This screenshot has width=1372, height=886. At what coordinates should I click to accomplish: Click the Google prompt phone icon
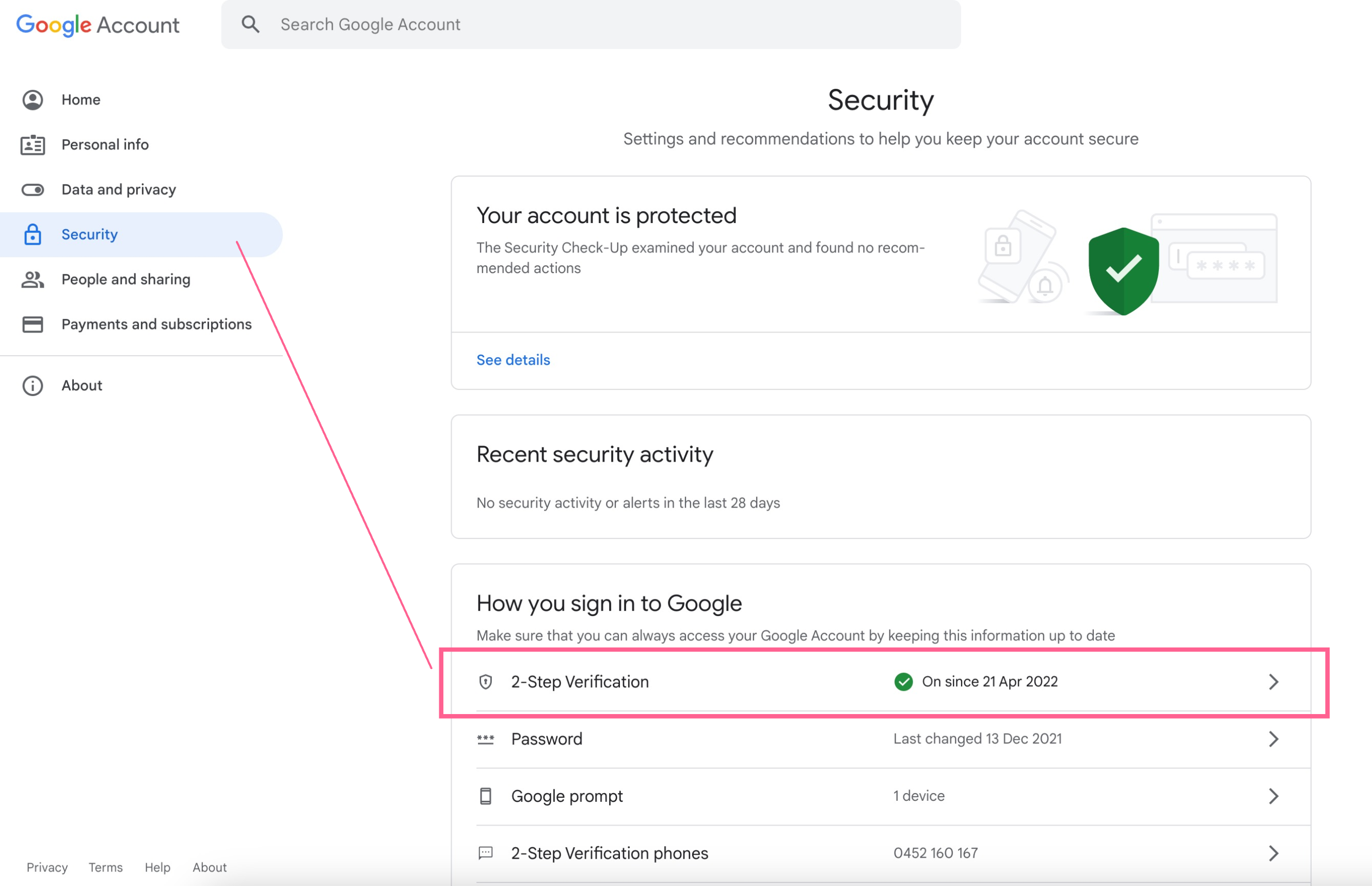click(486, 796)
